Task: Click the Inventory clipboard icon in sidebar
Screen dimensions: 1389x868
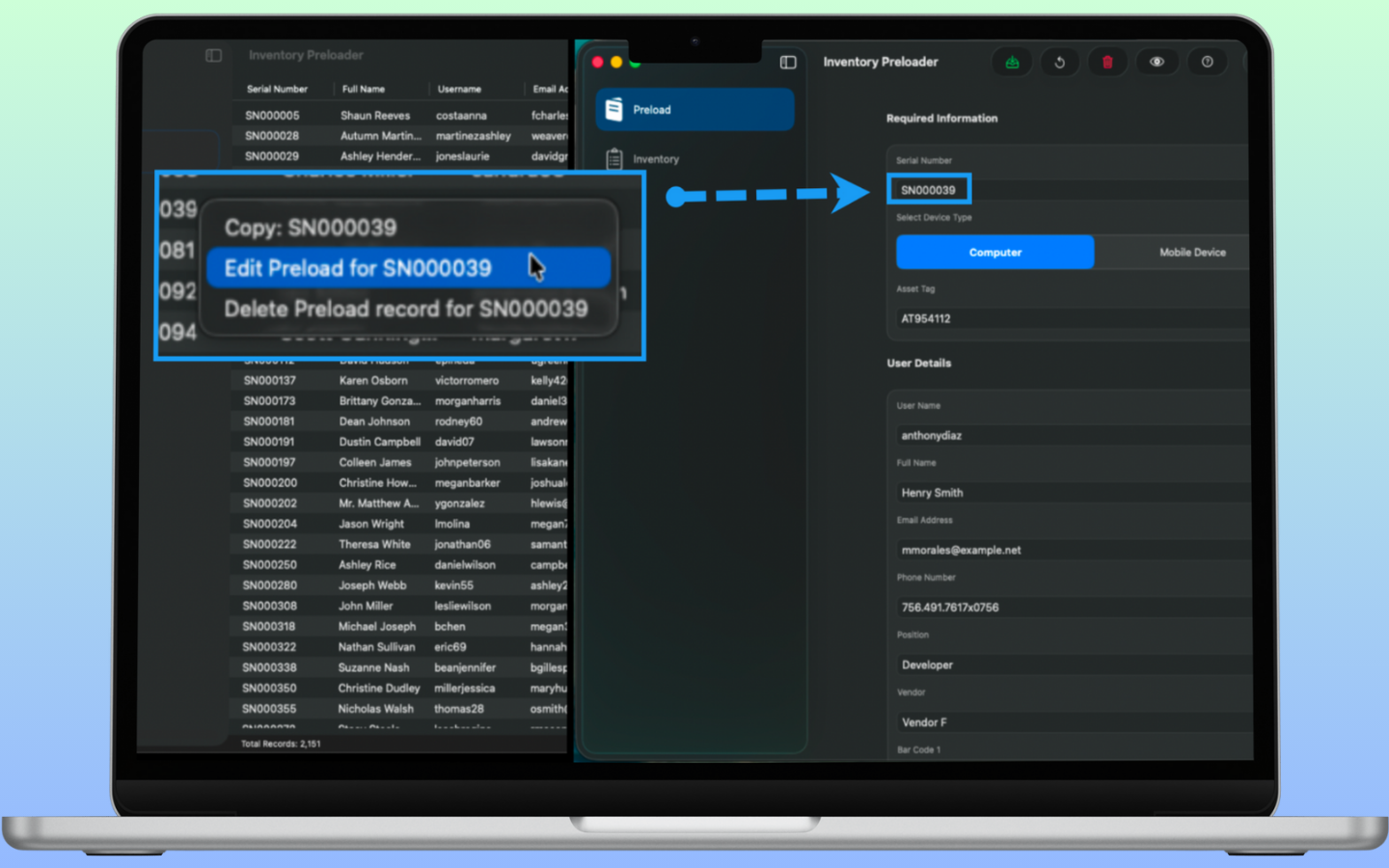Action: coord(614,159)
